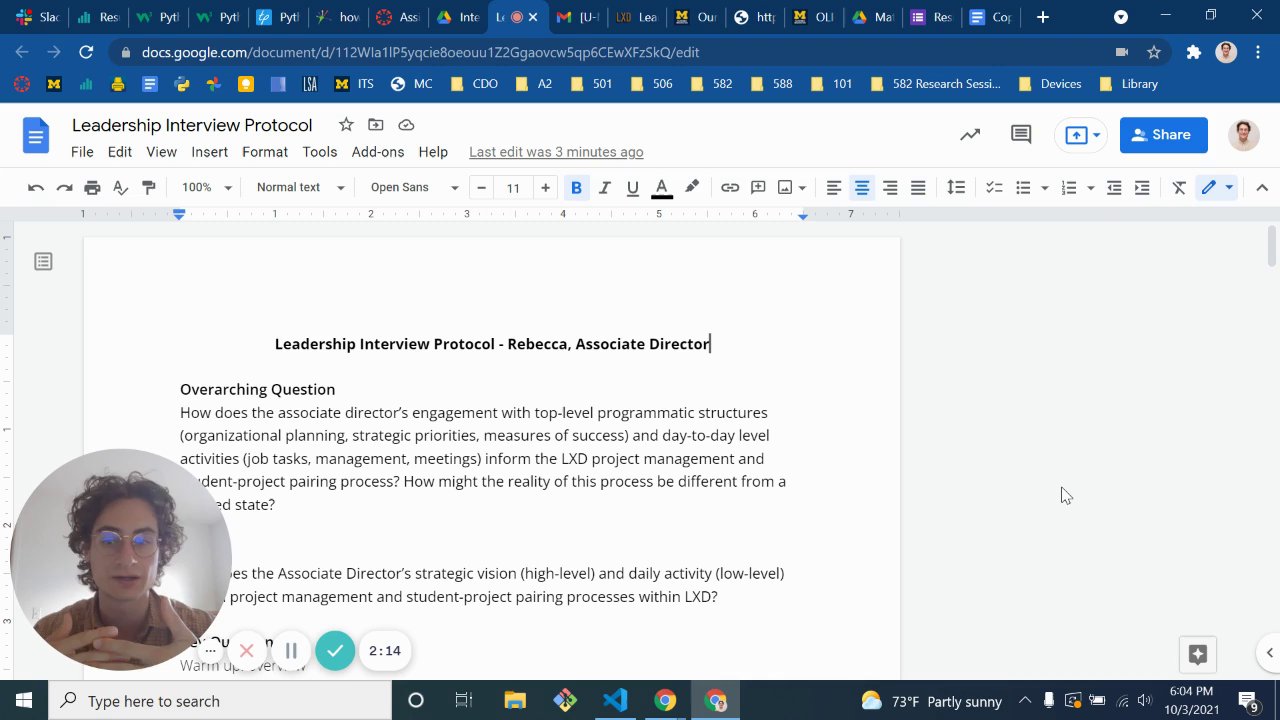Open the 'Last edit was 3 minutes ago' link
The image size is (1280, 720).
tap(556, 152)
